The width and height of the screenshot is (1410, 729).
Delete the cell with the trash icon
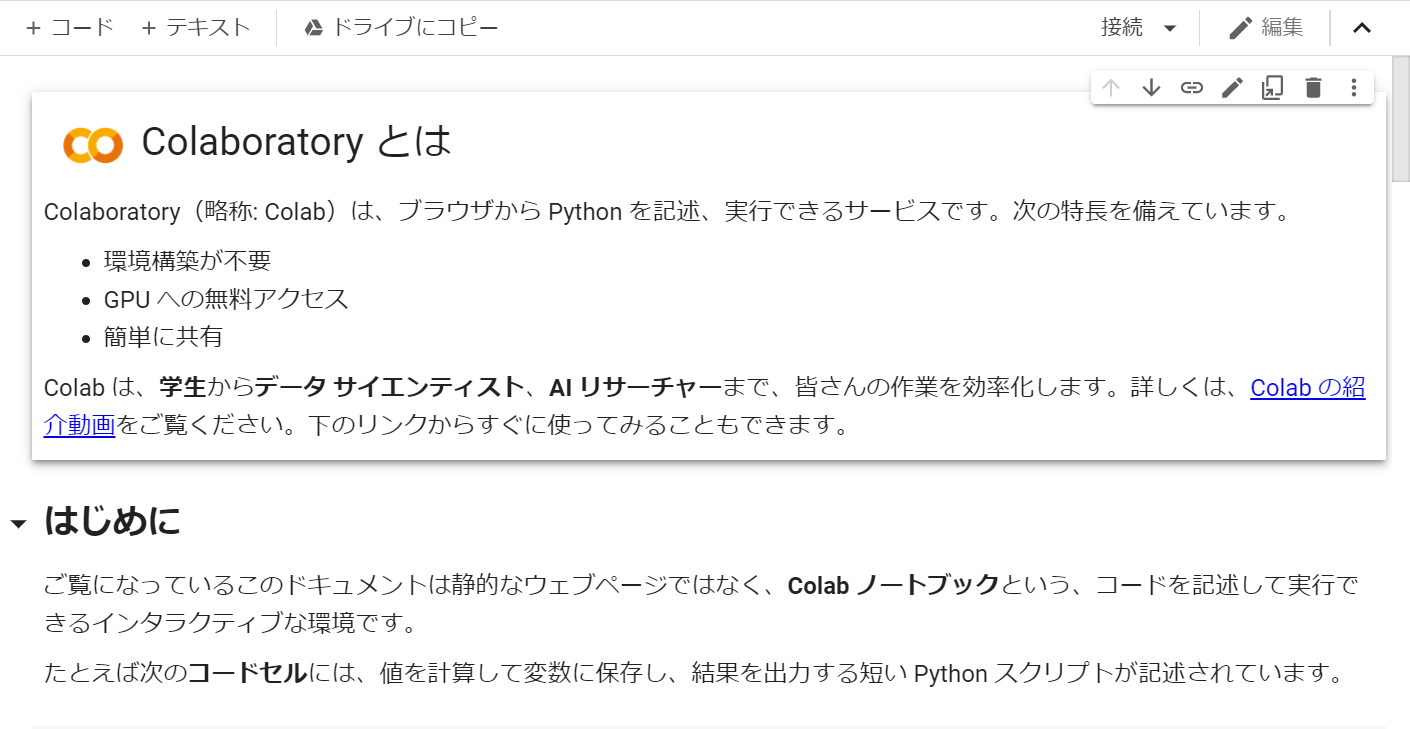1313,87
